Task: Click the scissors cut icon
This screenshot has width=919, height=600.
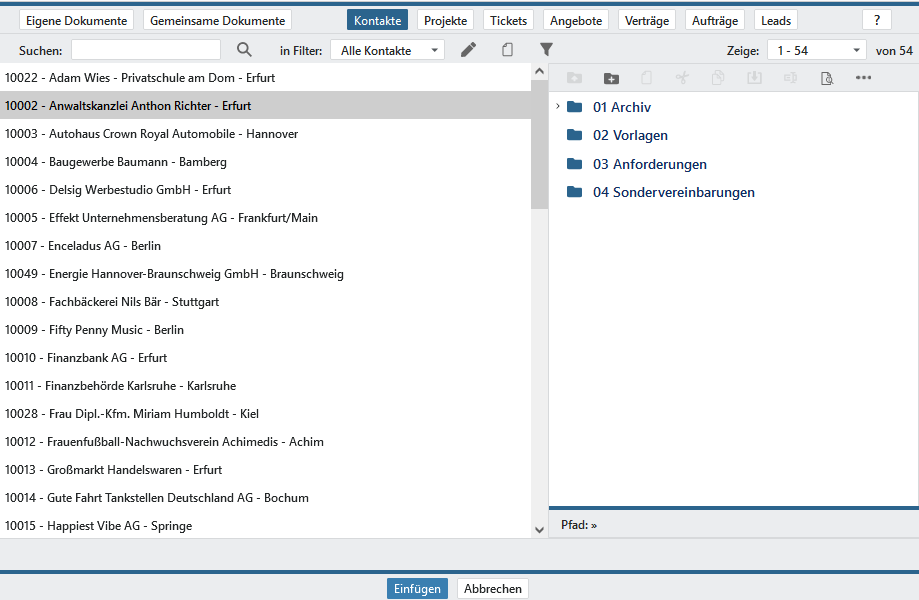Action: (682, 78)
